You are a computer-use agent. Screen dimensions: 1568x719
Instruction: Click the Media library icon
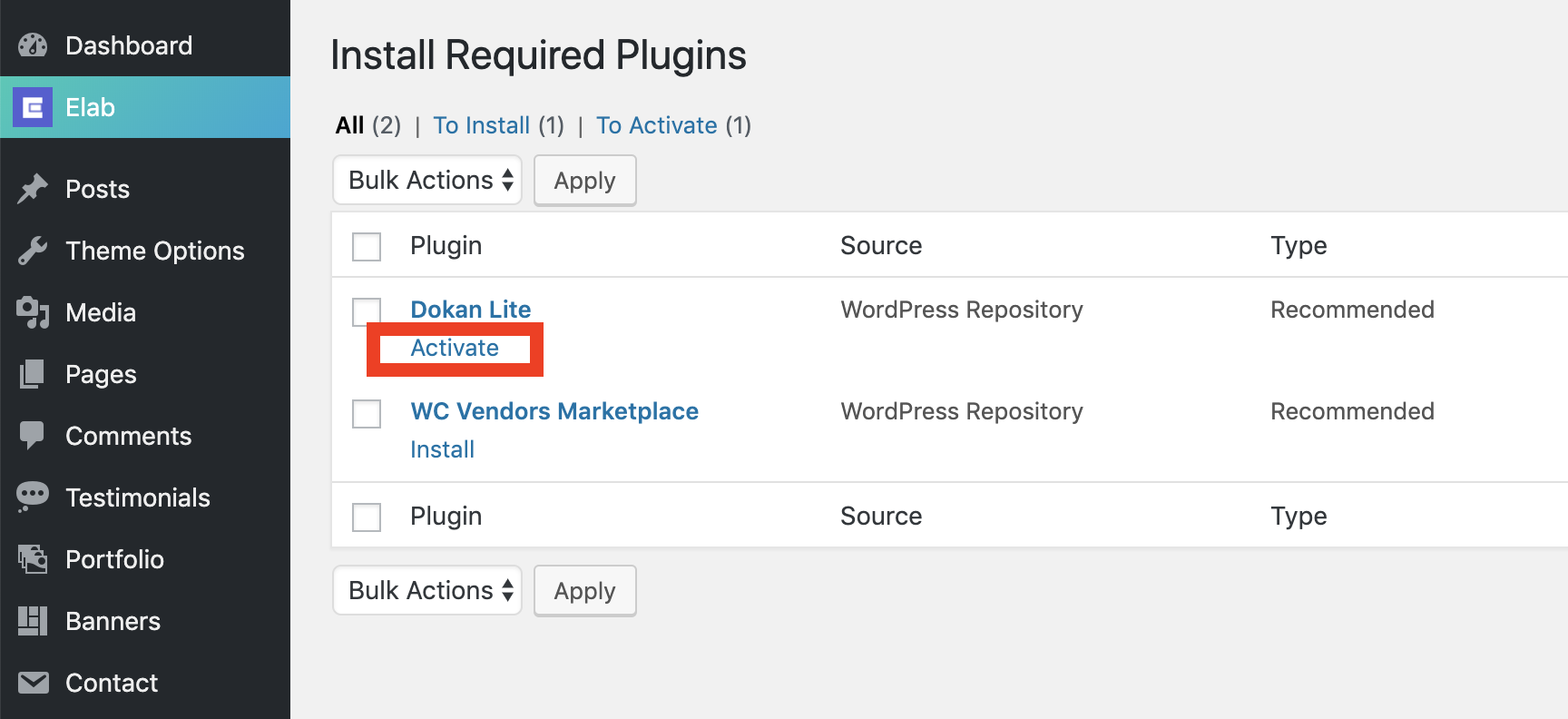point(33,312)
